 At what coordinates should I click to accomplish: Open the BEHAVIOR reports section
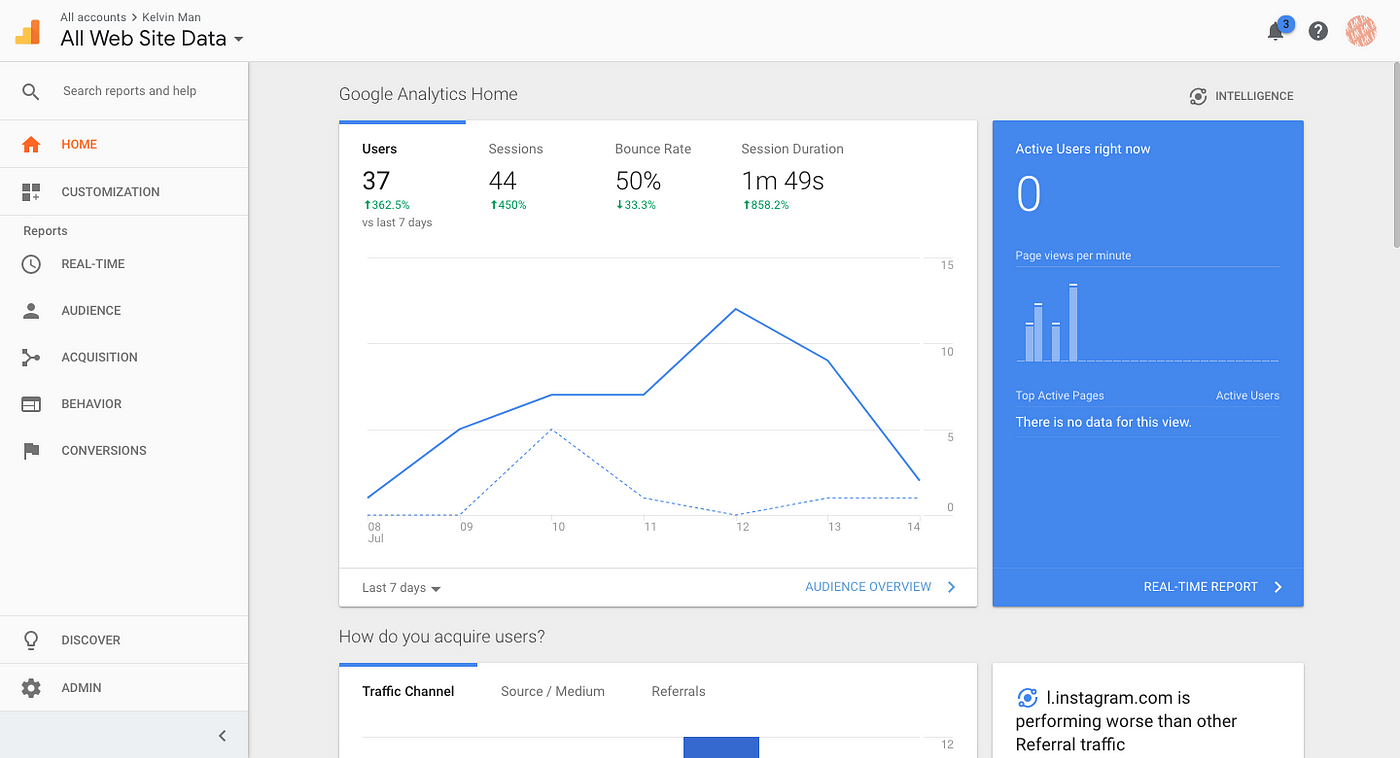tap(124, 404)
